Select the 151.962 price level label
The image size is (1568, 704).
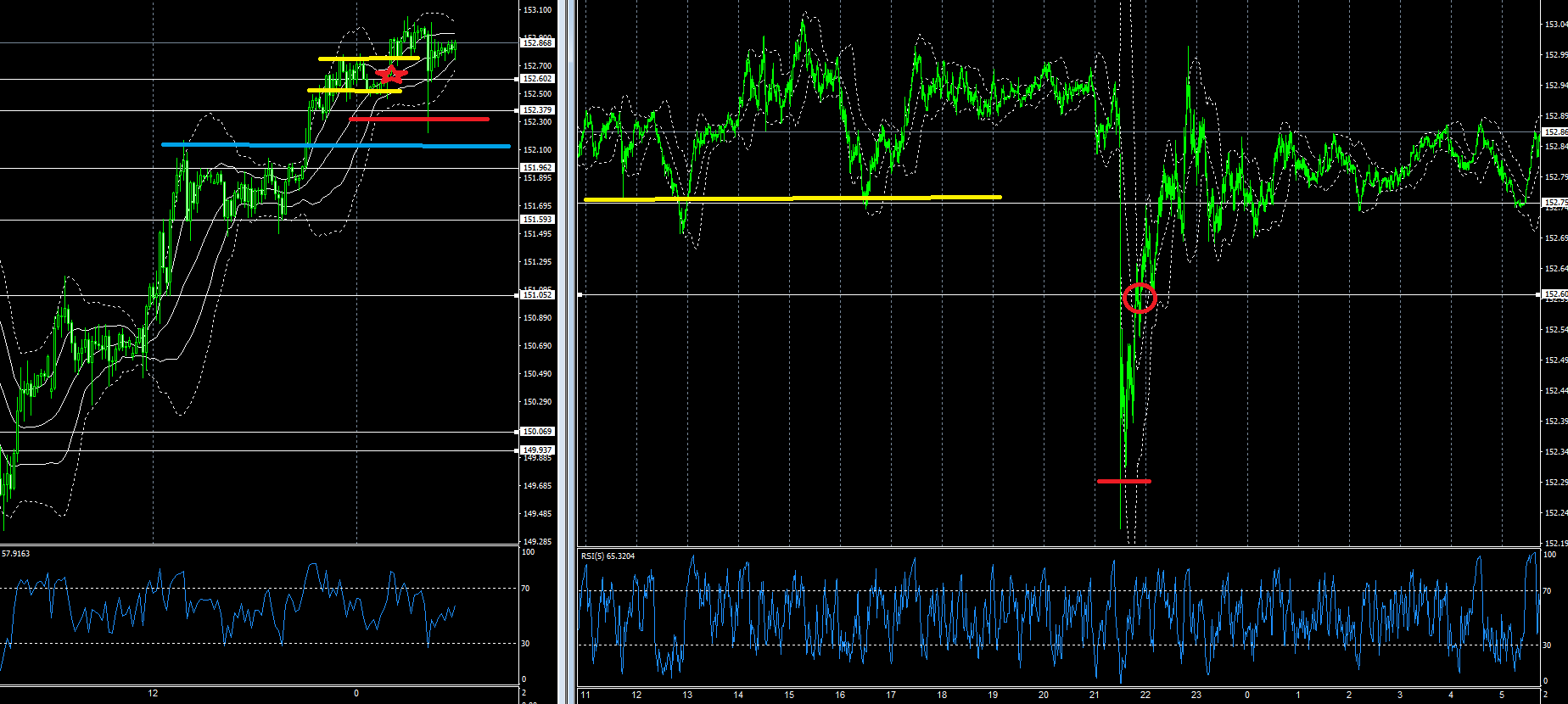(537, 168)
